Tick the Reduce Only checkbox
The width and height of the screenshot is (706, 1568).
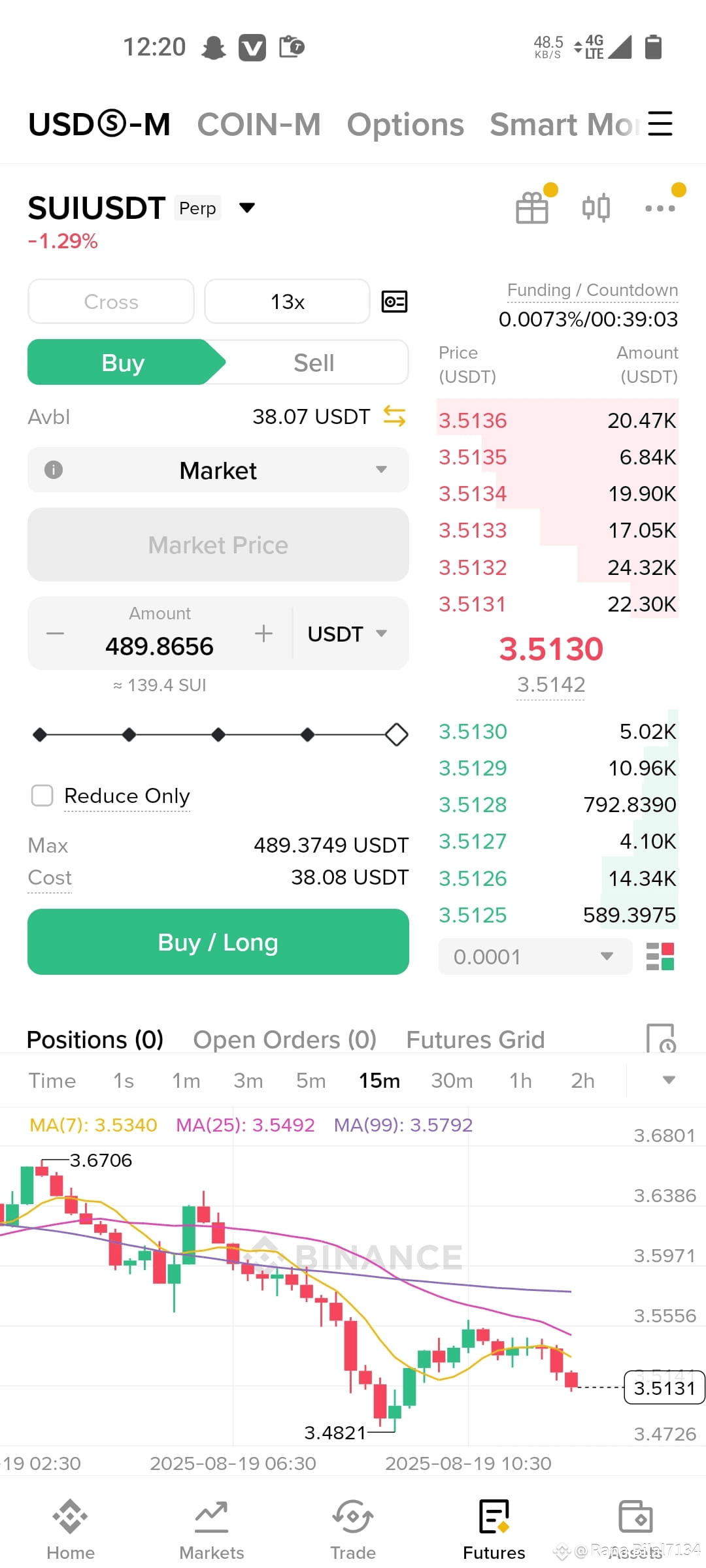42,796
